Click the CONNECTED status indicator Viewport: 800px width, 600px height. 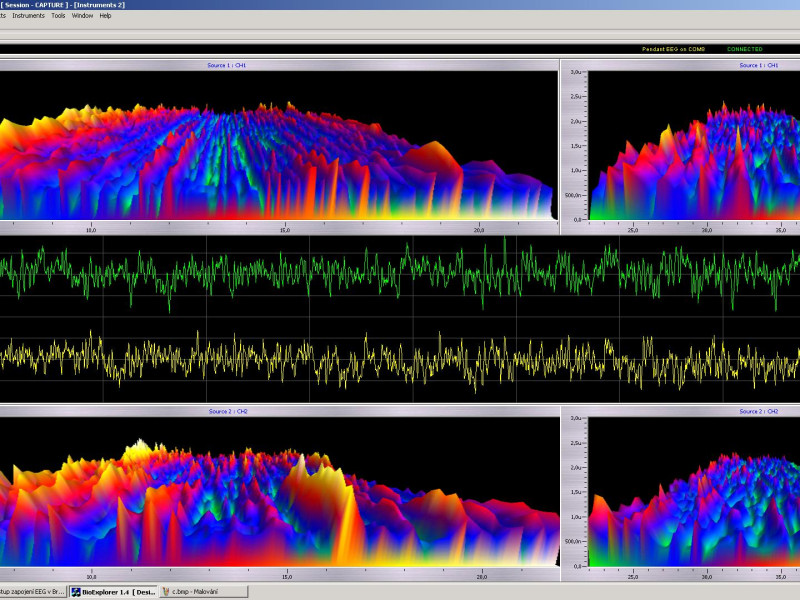(744, 49)
